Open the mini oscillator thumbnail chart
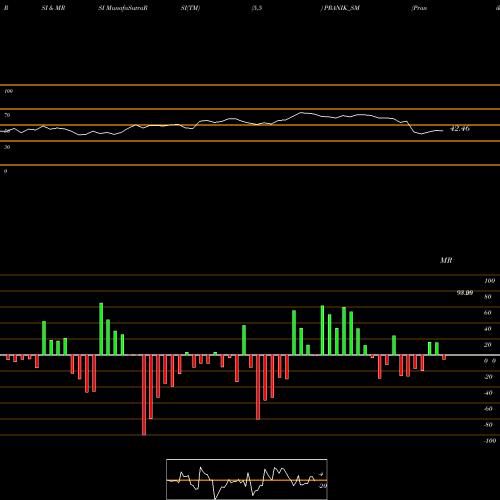This screenshot has width=500, height=500. (247, 479)
